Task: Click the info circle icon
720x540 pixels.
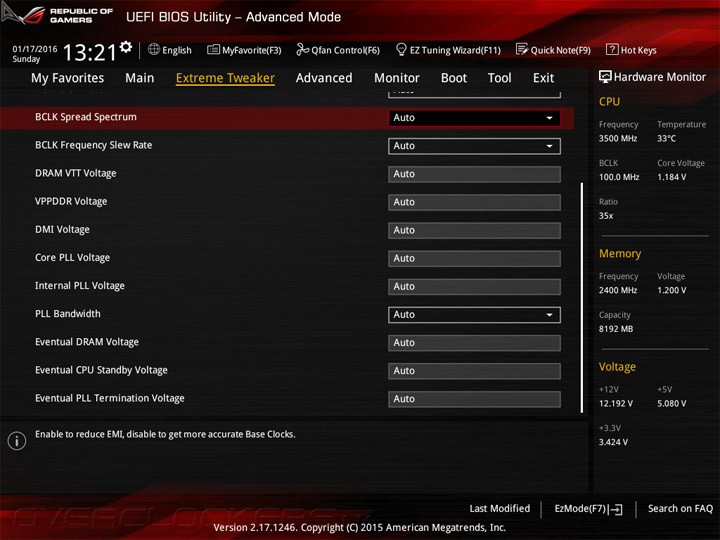Action: pos(17,441)
